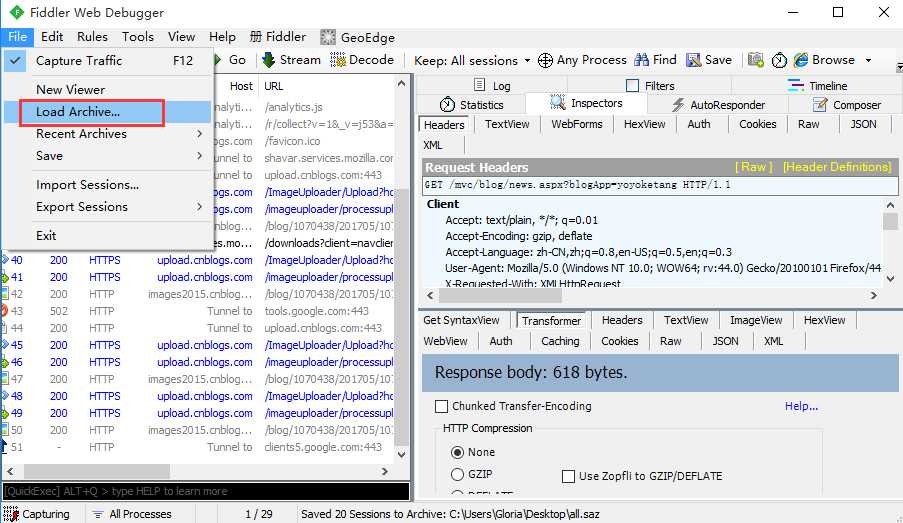Expand Recent Archives submenu arrow
This screenshot has height=523, width=903.
tap(199, 134)
